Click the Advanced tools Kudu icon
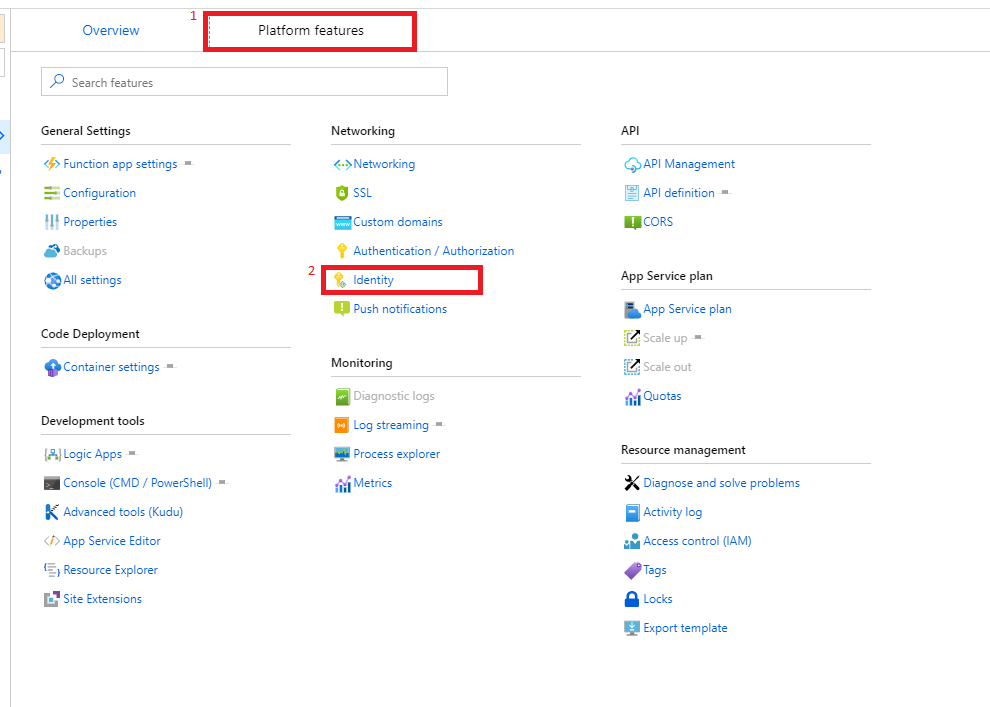The width and height of the screenshot is (990, 707). pyautogui.click(x=52, y=512)
